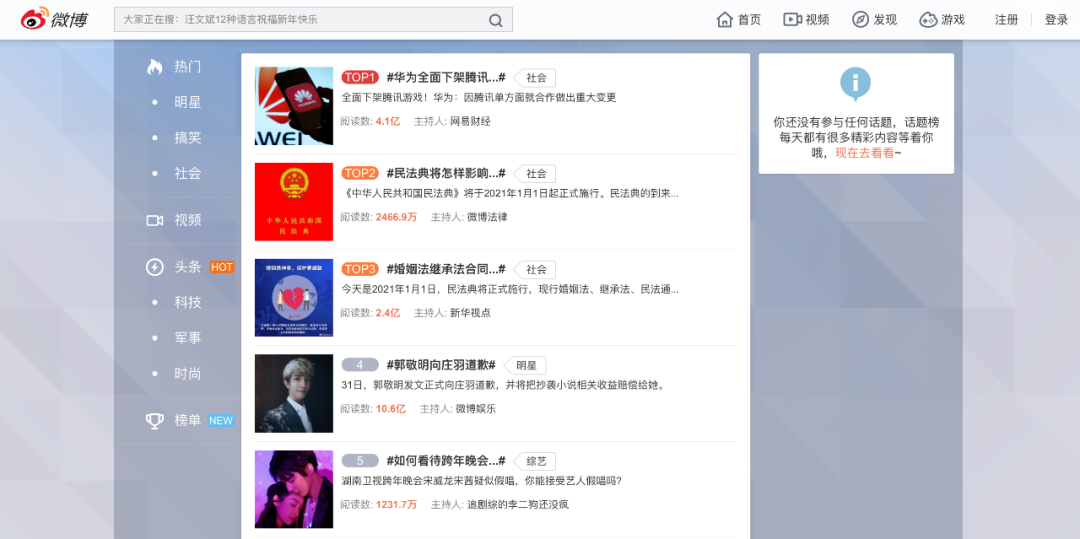Image resolution: width=1080 pixels, height=539 pixels.
Task: Select 时尚 in the sidebar
Action: [187, 374]
